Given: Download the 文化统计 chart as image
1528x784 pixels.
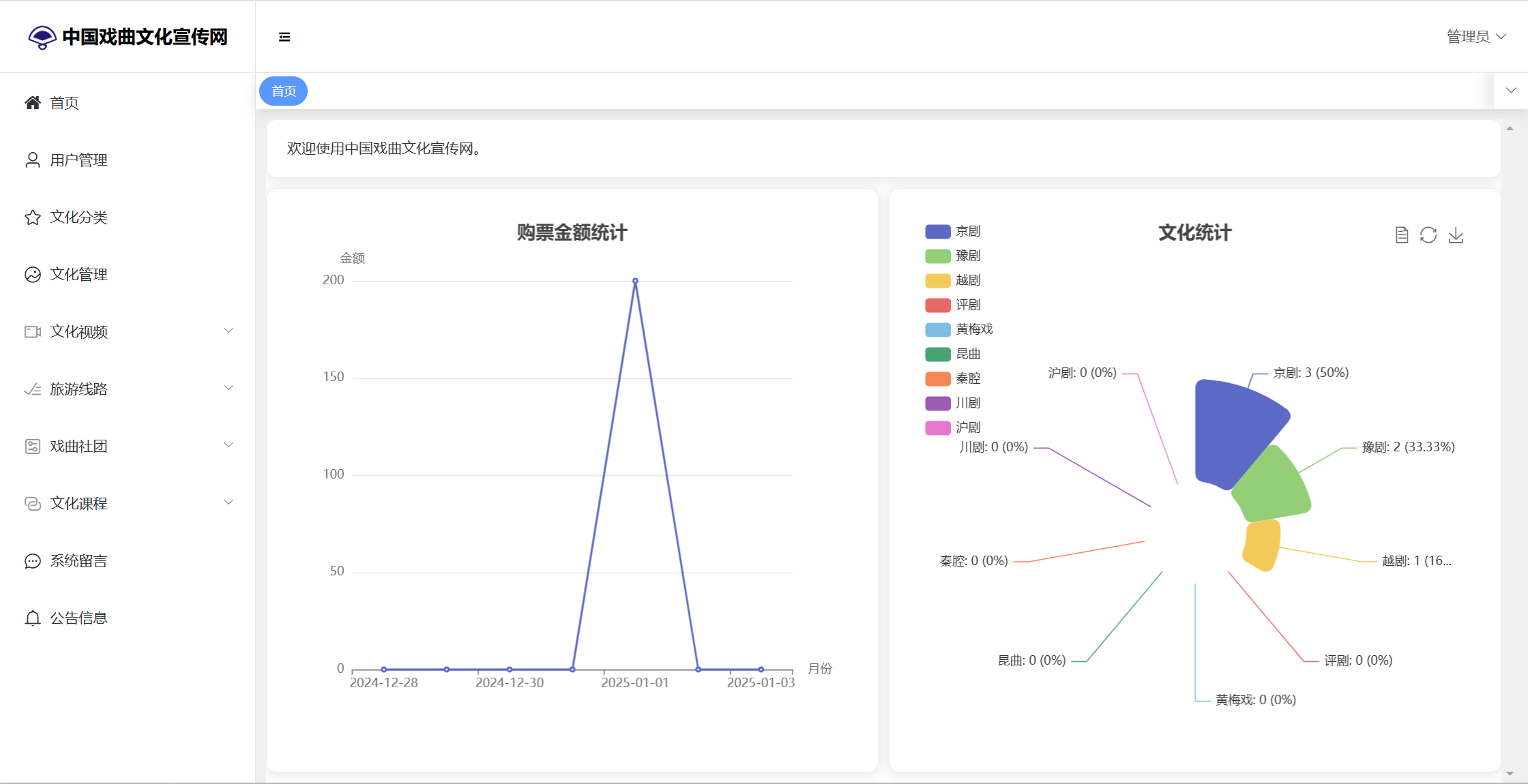Looking at the screenshot, I should pyautogui.click(x=1456, y=235).
